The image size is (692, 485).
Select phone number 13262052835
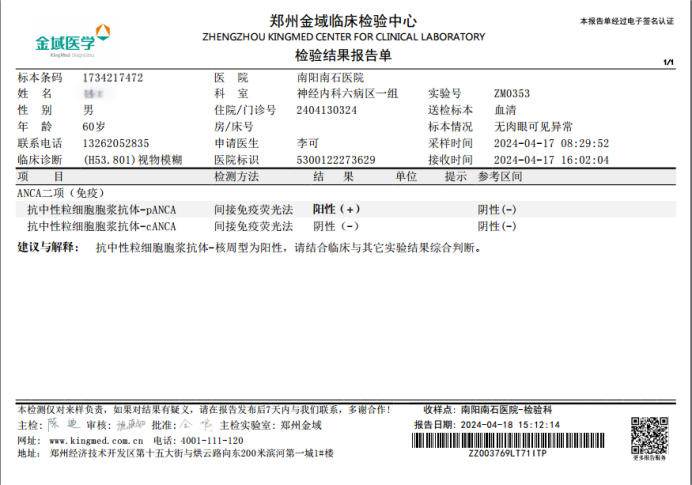click(x=116, y=143)
